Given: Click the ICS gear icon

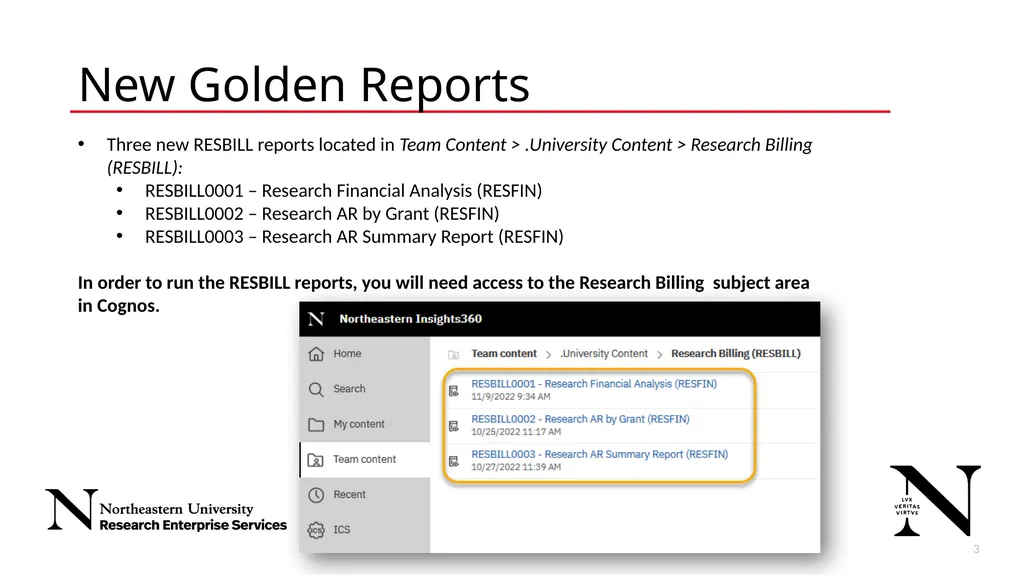Looking at the screenshot, I should tap(316, 530).
